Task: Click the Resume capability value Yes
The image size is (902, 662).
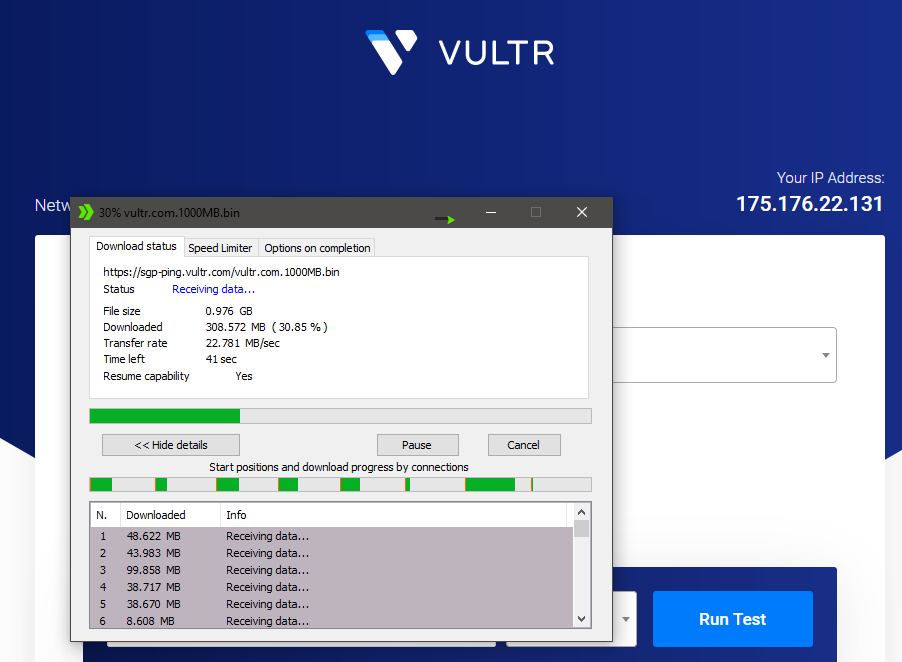Action: [x=244, y=376]
